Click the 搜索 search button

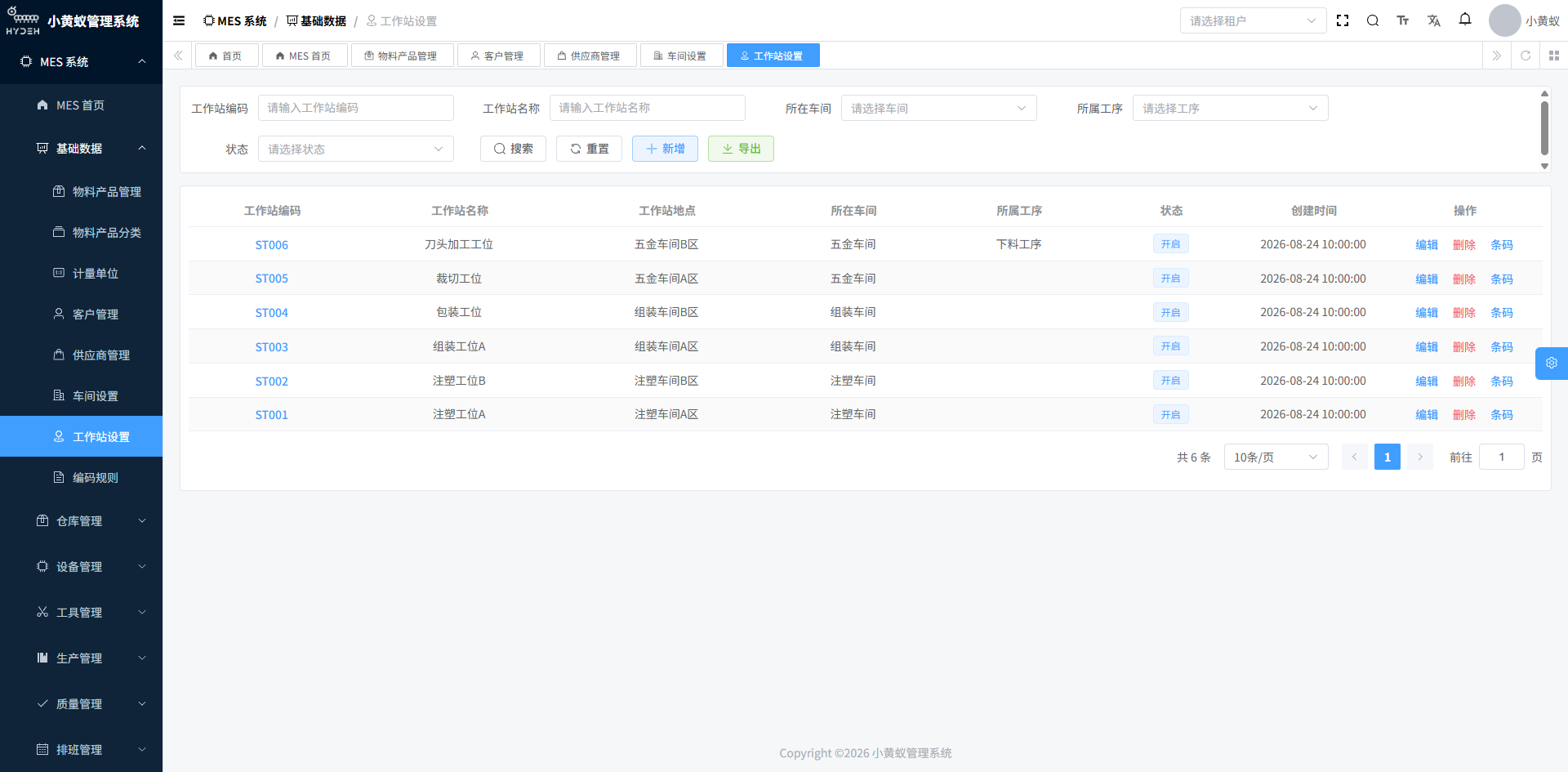click(513, 149)
